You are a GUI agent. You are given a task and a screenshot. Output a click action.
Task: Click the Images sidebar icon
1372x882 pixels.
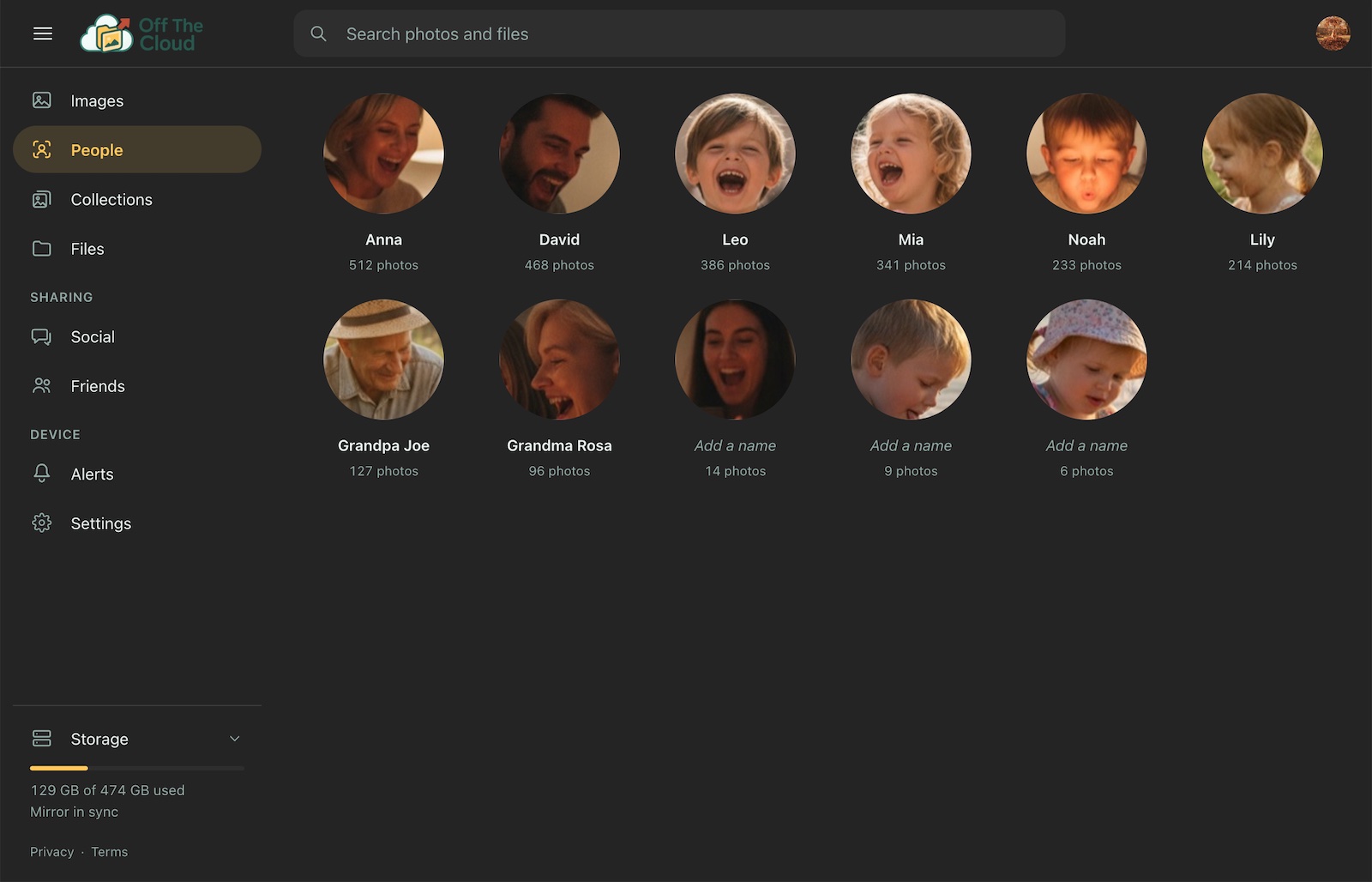(x=42, y=100)
